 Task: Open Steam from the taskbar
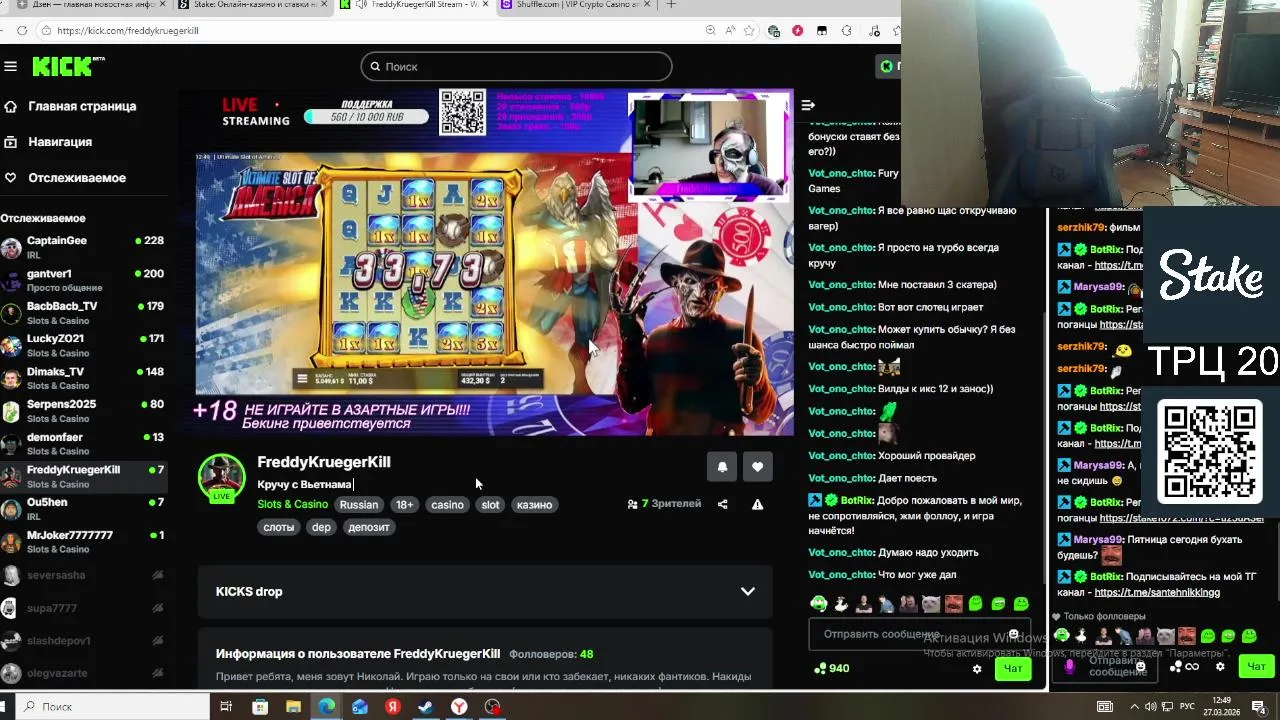coord(425,707)
